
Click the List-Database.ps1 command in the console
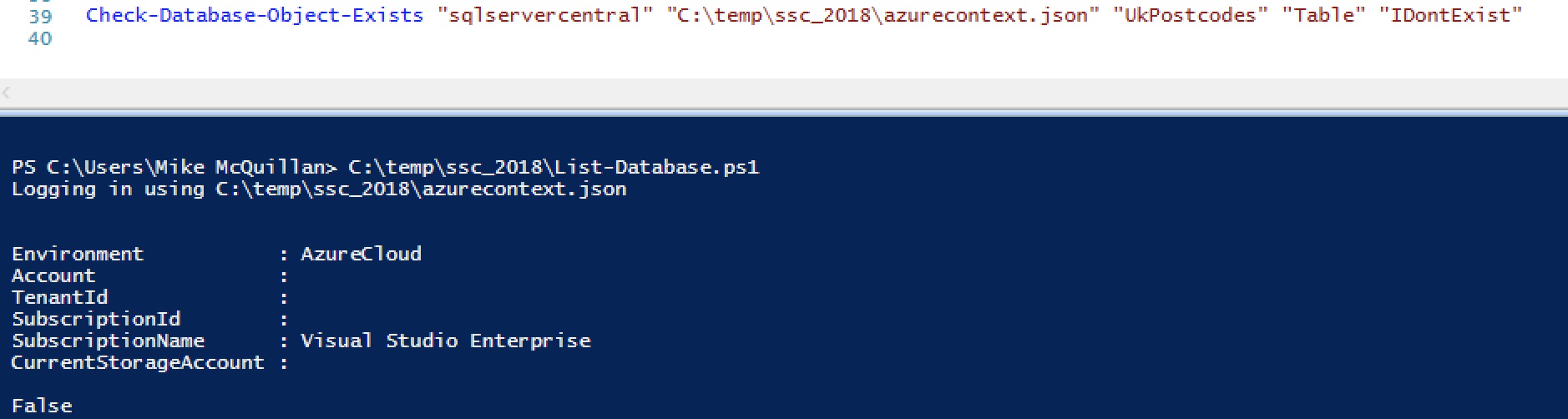pos(553,167)
